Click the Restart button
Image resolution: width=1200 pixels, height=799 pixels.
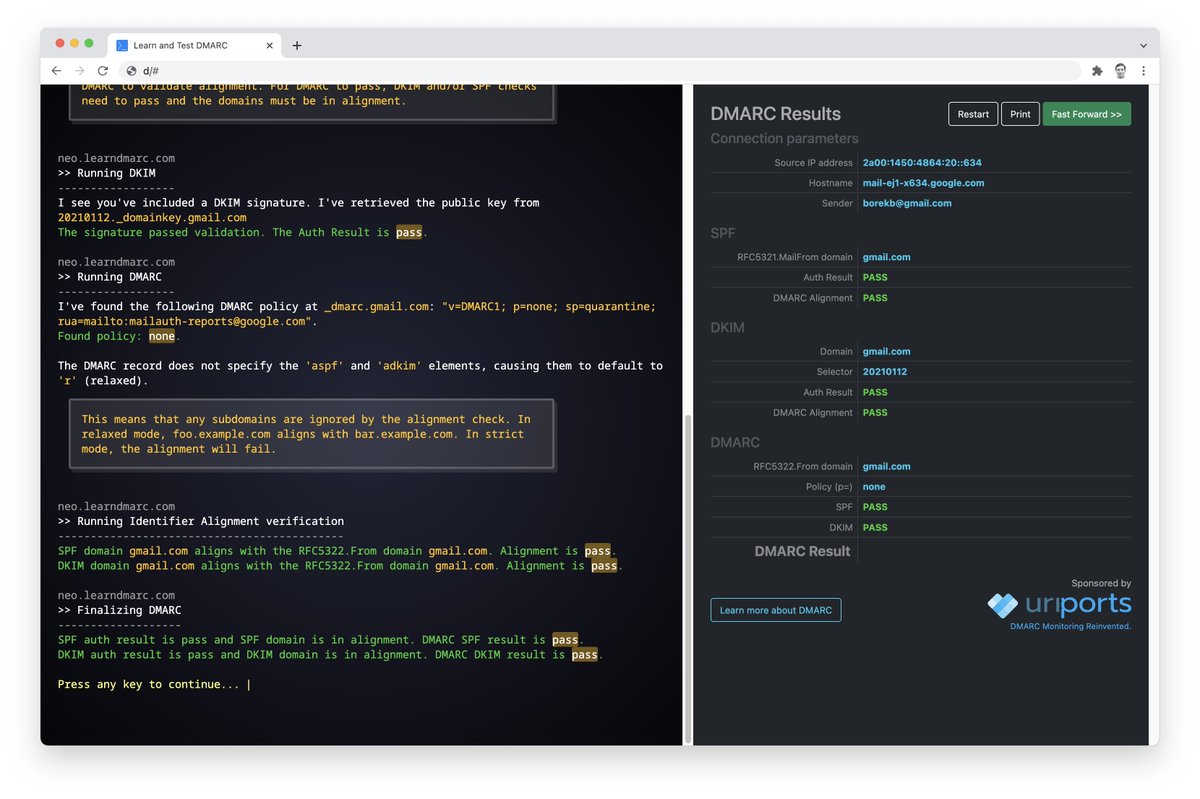(x=973, y=114)
